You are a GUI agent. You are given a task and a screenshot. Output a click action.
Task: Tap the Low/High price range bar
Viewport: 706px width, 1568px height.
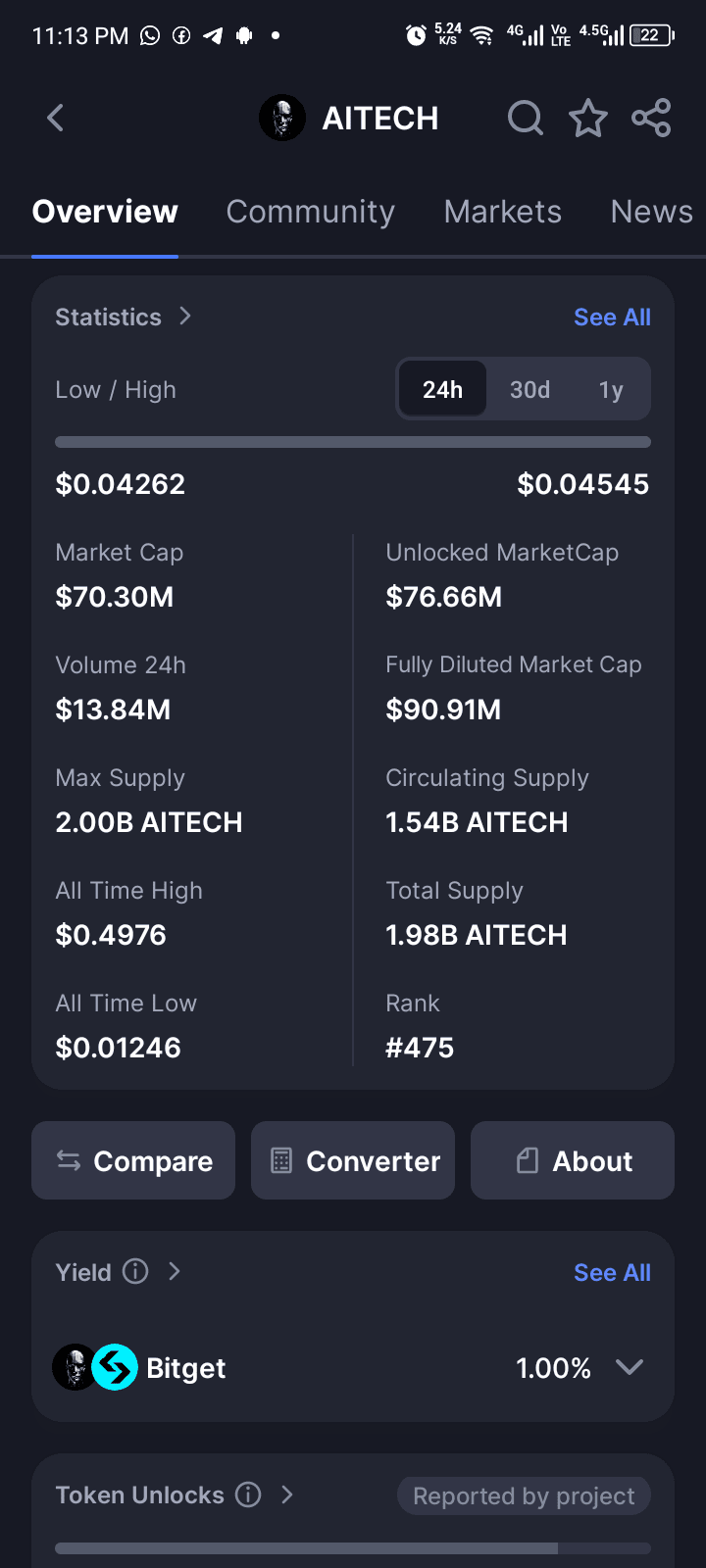(x=353, y=442)
